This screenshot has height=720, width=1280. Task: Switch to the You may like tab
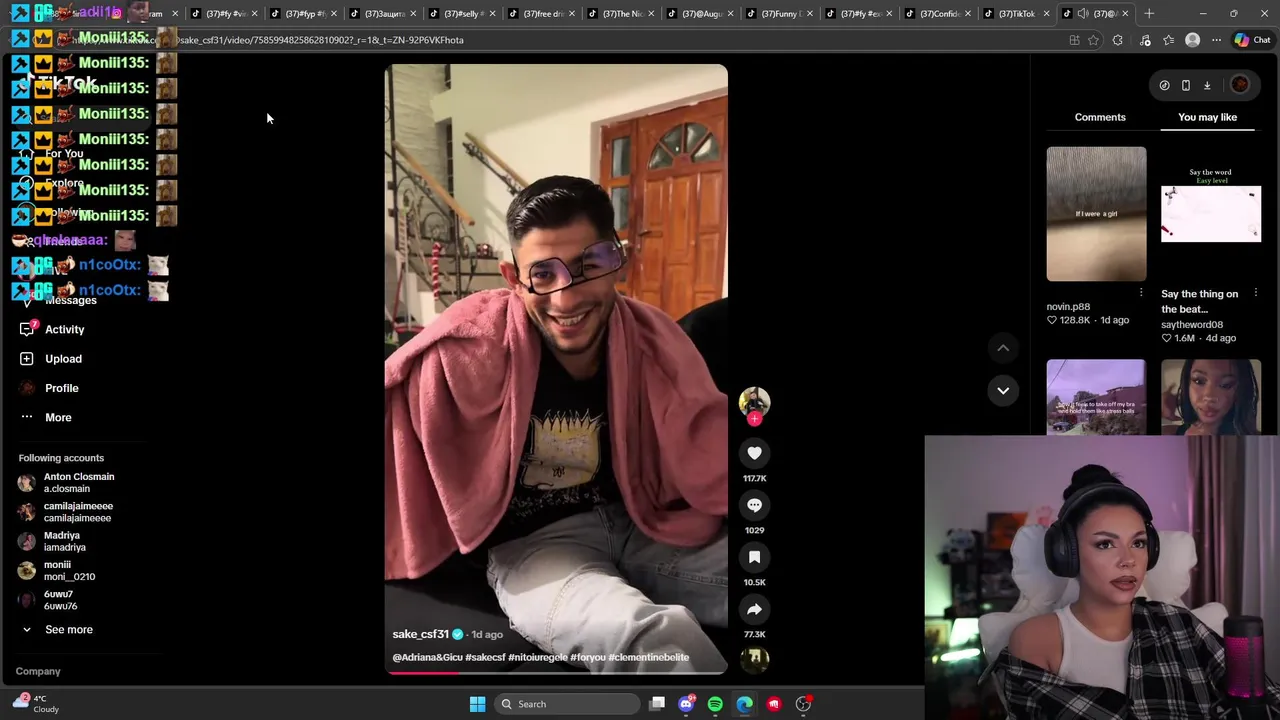(x=1207, y=117)
